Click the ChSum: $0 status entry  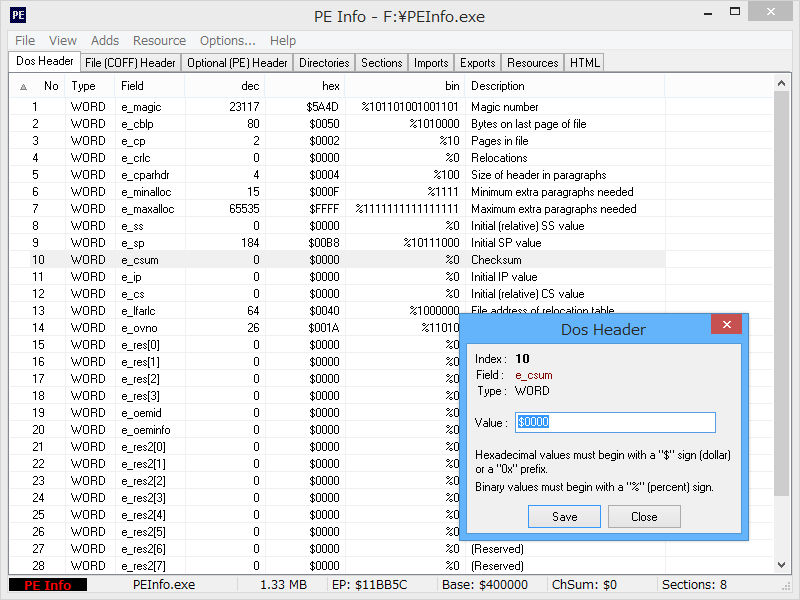coord(584,585)
